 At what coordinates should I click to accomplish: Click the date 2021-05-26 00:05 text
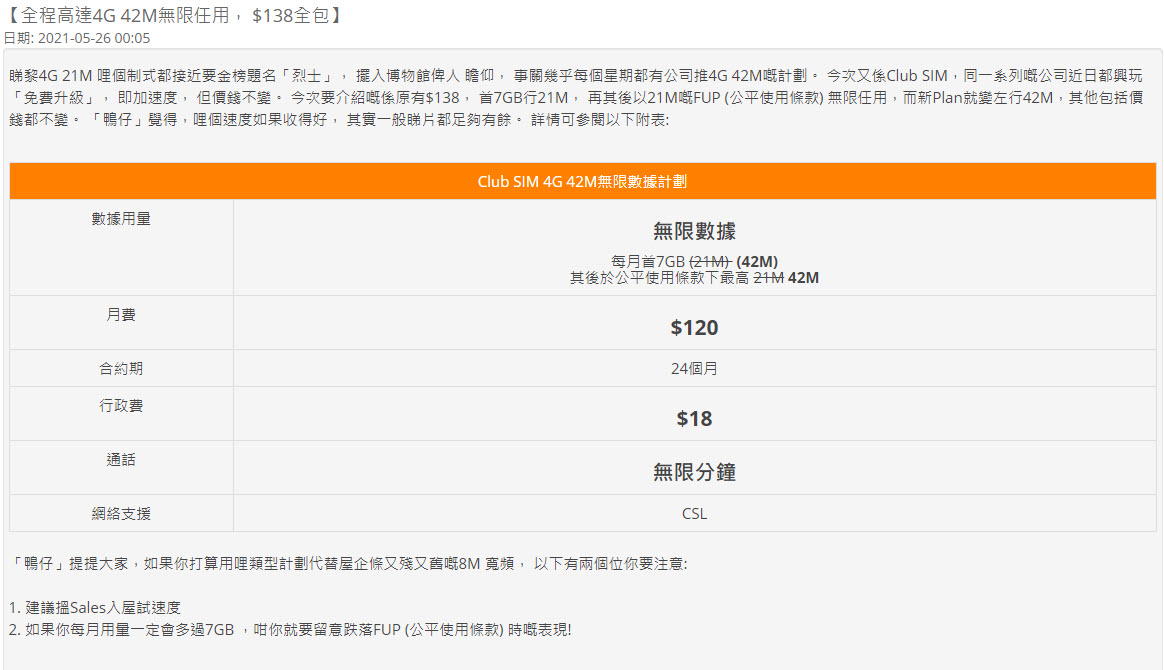(76, 38)
